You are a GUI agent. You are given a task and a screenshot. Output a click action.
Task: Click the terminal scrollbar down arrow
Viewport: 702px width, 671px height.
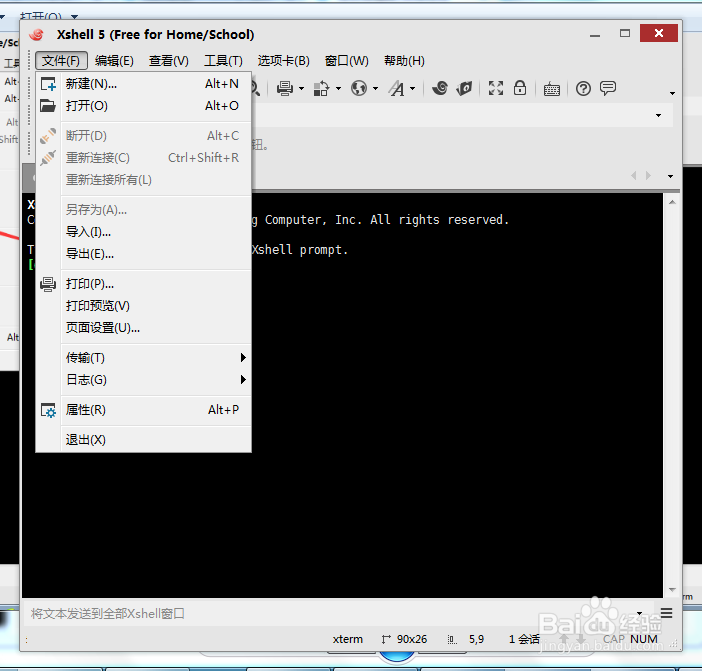point(672,590)
